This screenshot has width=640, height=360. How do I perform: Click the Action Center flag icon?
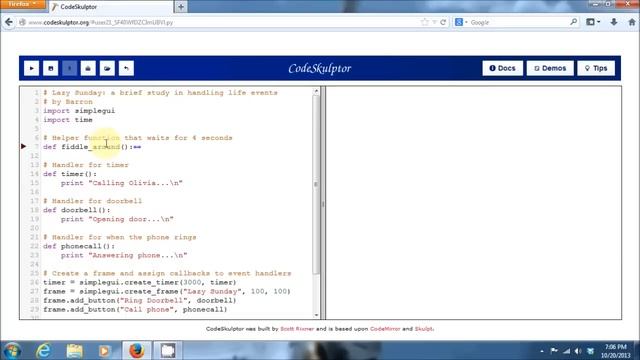coord(554,351)
